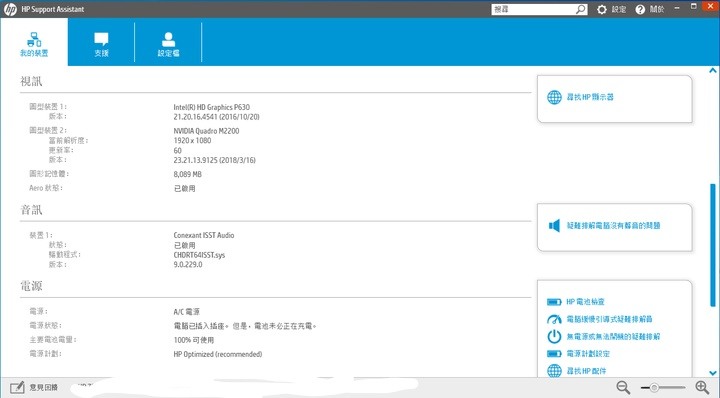Click the scroll down arrow
Screen dimensions: 720x398
click(x=713, y=373)
